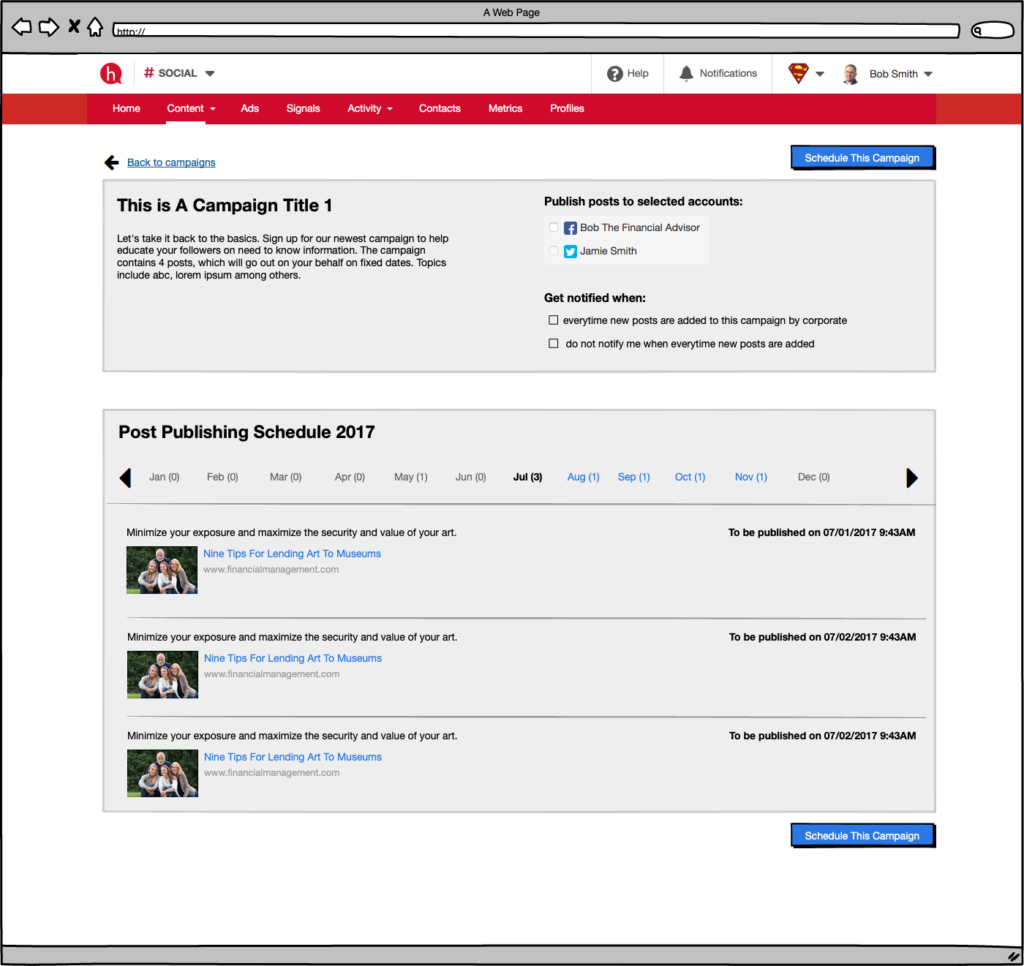Click 'To be published on 07/01/2017 9:43AM'
The height and width of the screenshot is (966, 1024).
click(x=822, y=532)
